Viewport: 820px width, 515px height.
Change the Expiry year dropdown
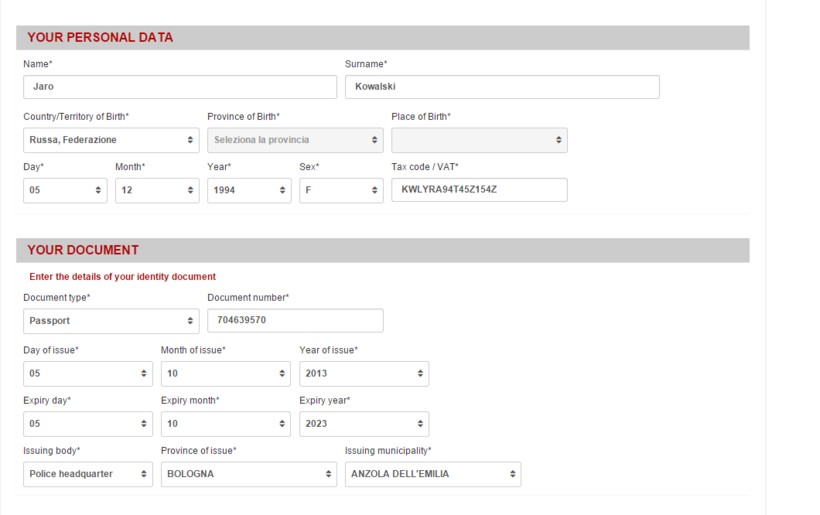tap(364, 424)
